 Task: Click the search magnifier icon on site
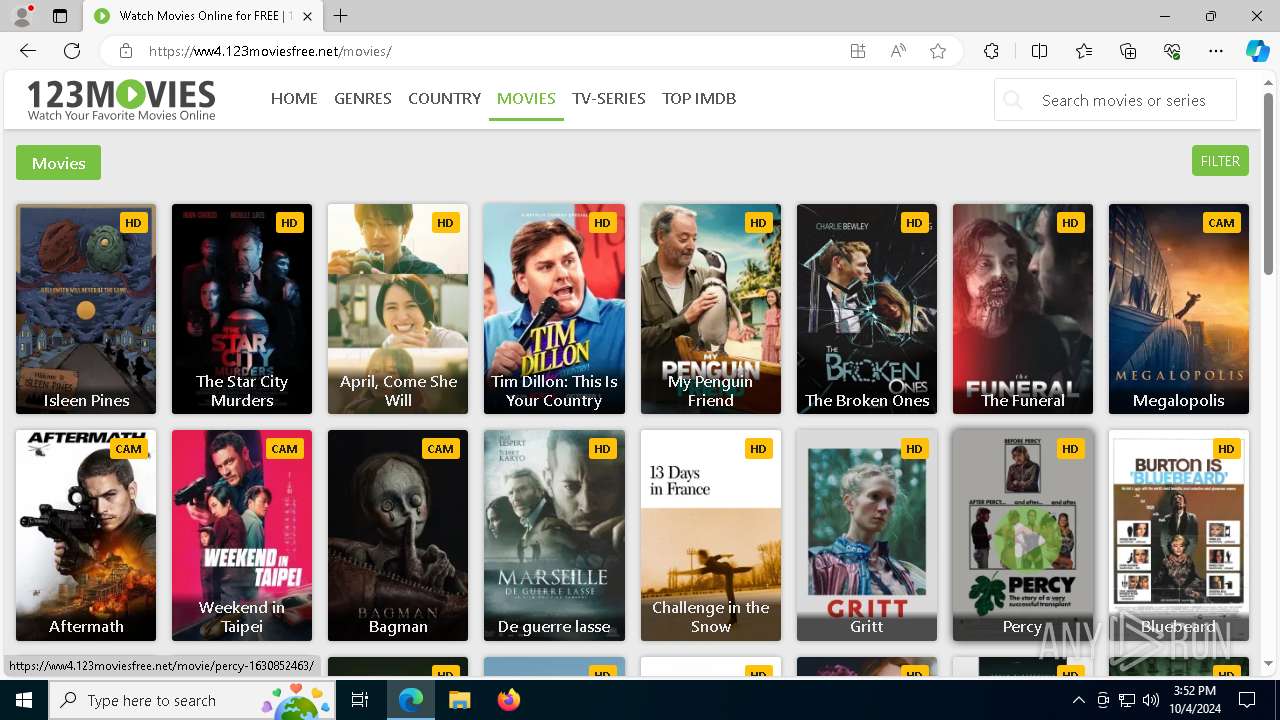click(1013, 100)
